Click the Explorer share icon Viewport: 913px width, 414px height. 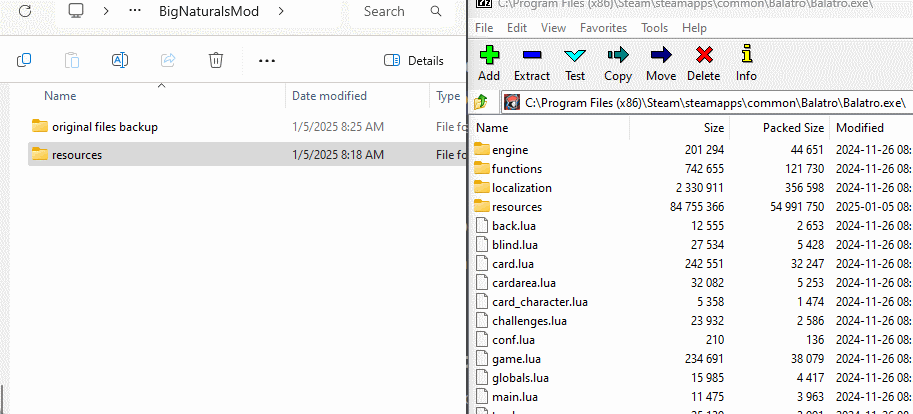(168, 60)
